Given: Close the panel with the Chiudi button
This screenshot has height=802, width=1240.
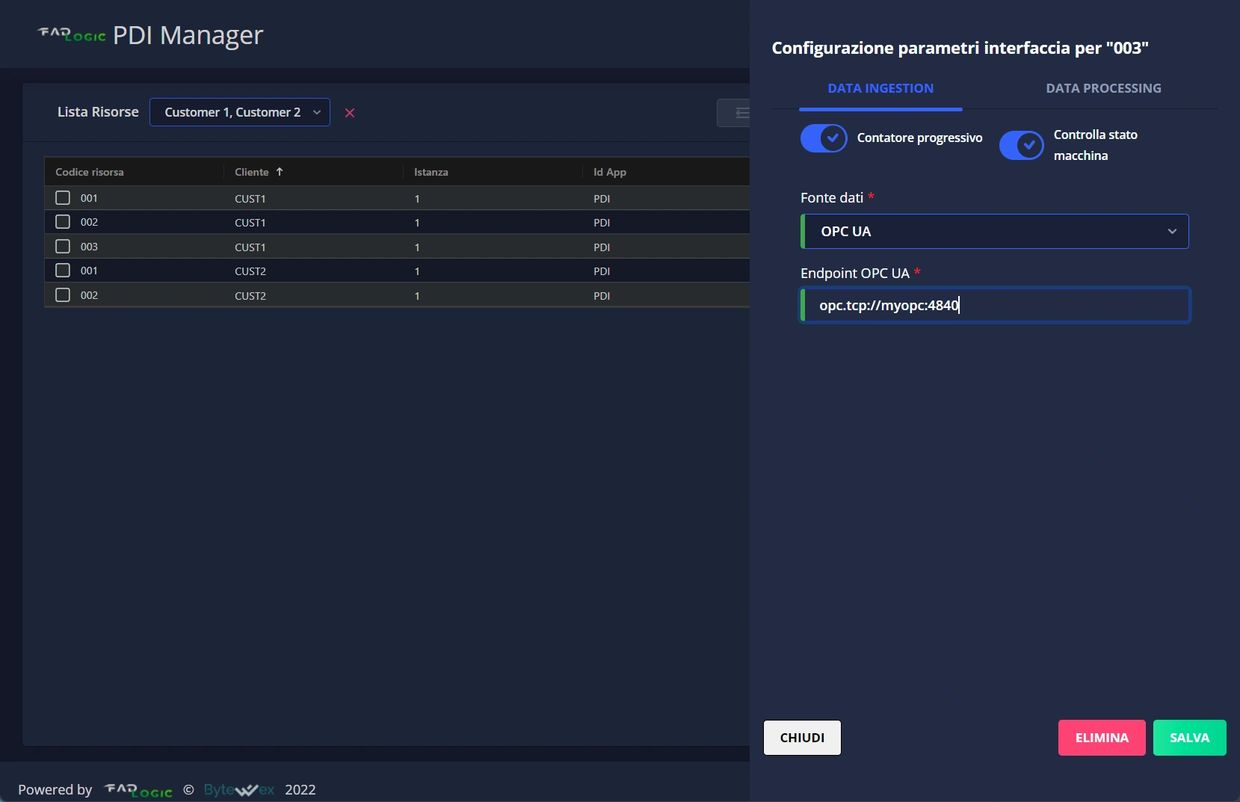Looking at the screenshot, I should (802, 738).
